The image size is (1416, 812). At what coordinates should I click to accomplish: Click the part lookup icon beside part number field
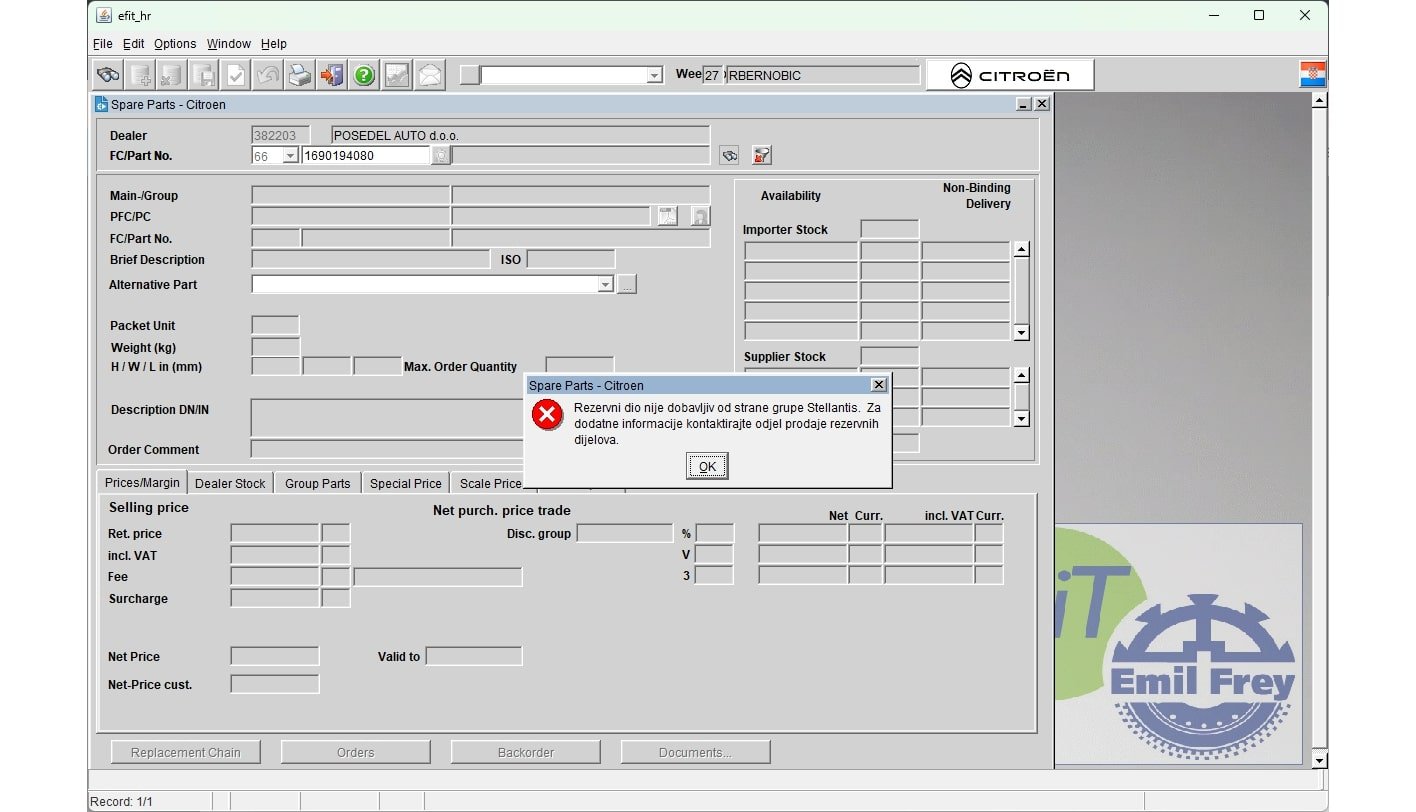(x=440, y=155)
